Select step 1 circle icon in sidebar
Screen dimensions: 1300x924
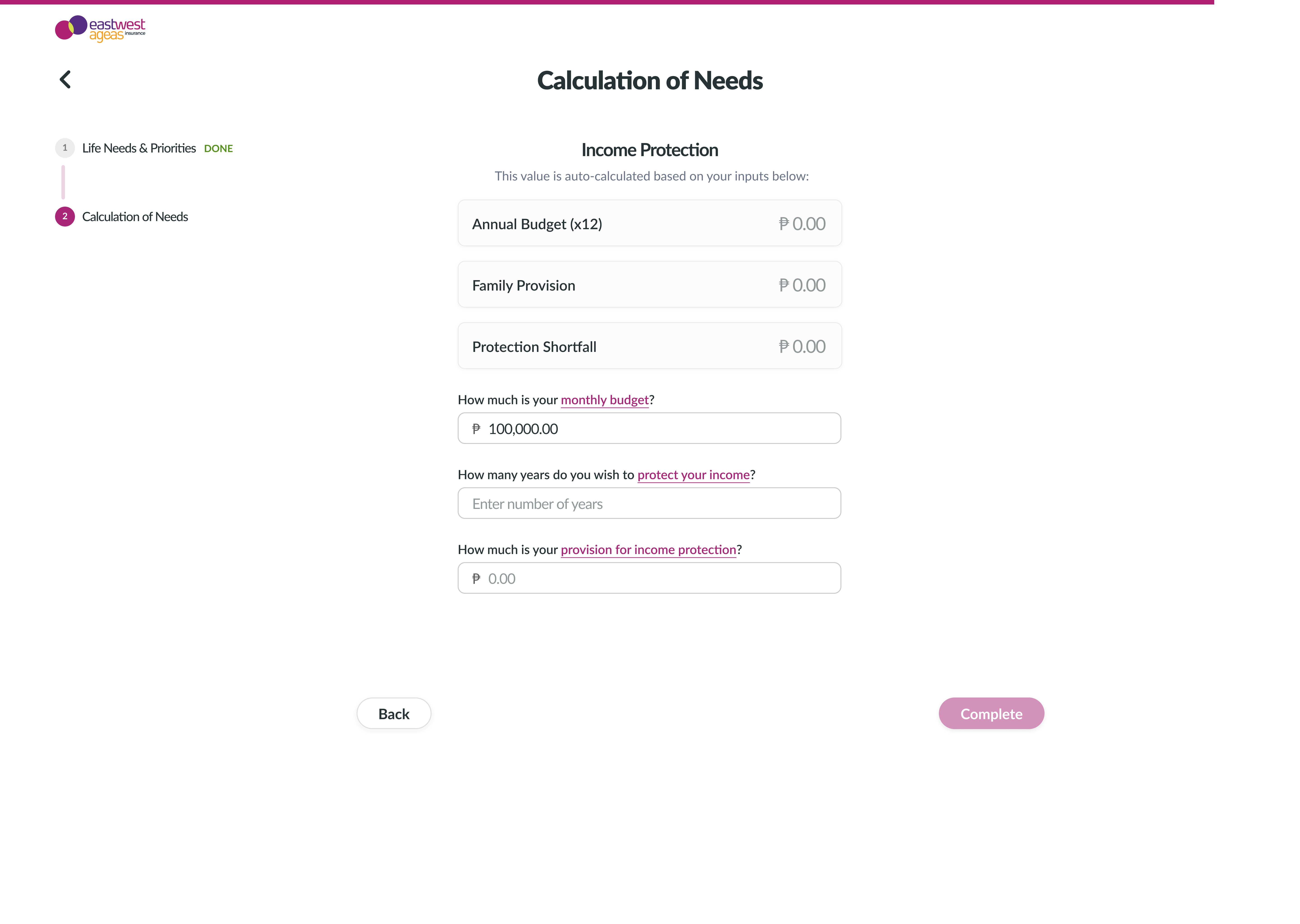click(x=65, y=148)
